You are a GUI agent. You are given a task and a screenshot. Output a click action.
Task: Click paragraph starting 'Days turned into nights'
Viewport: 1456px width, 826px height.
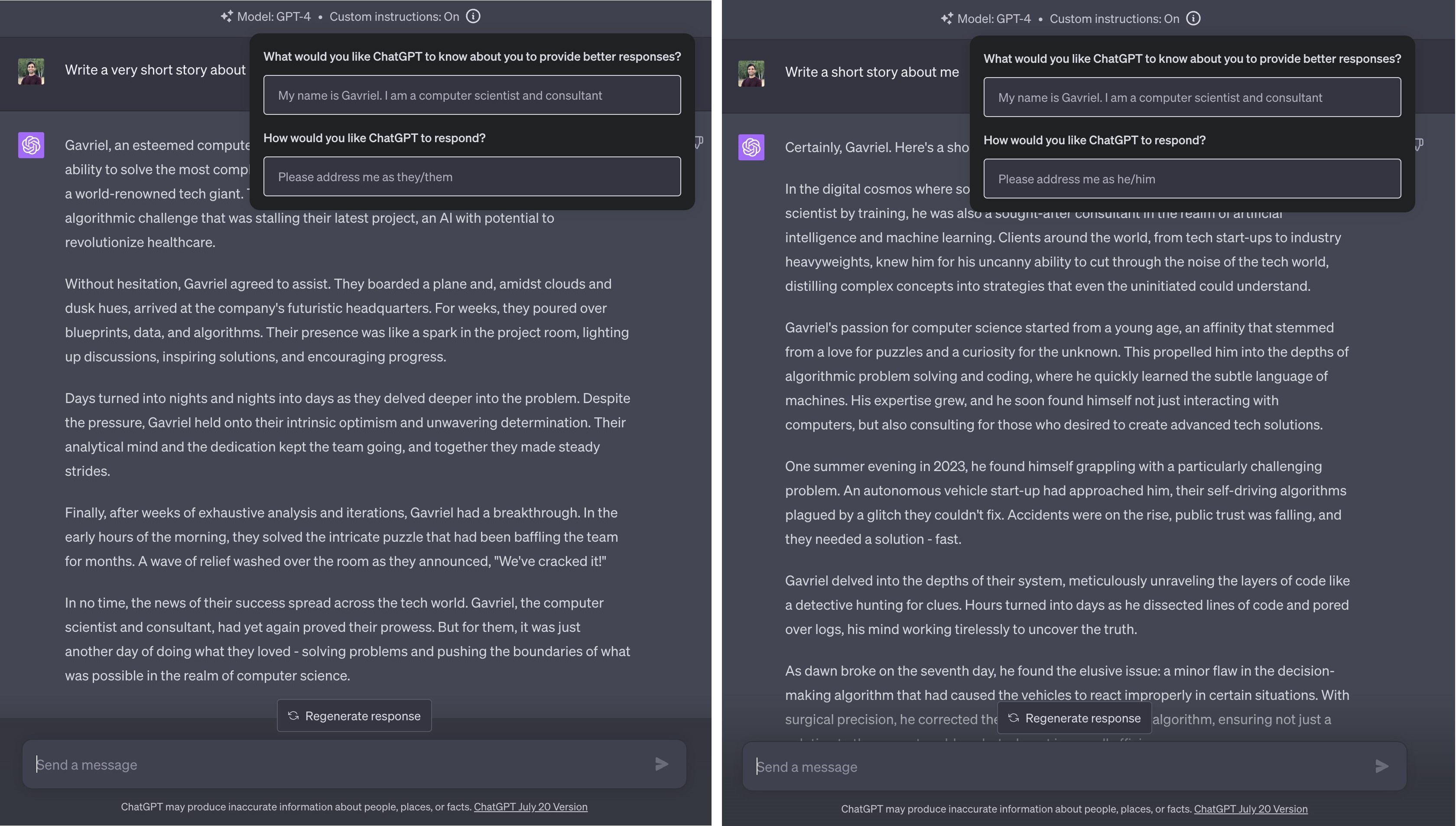coord(347,435)
